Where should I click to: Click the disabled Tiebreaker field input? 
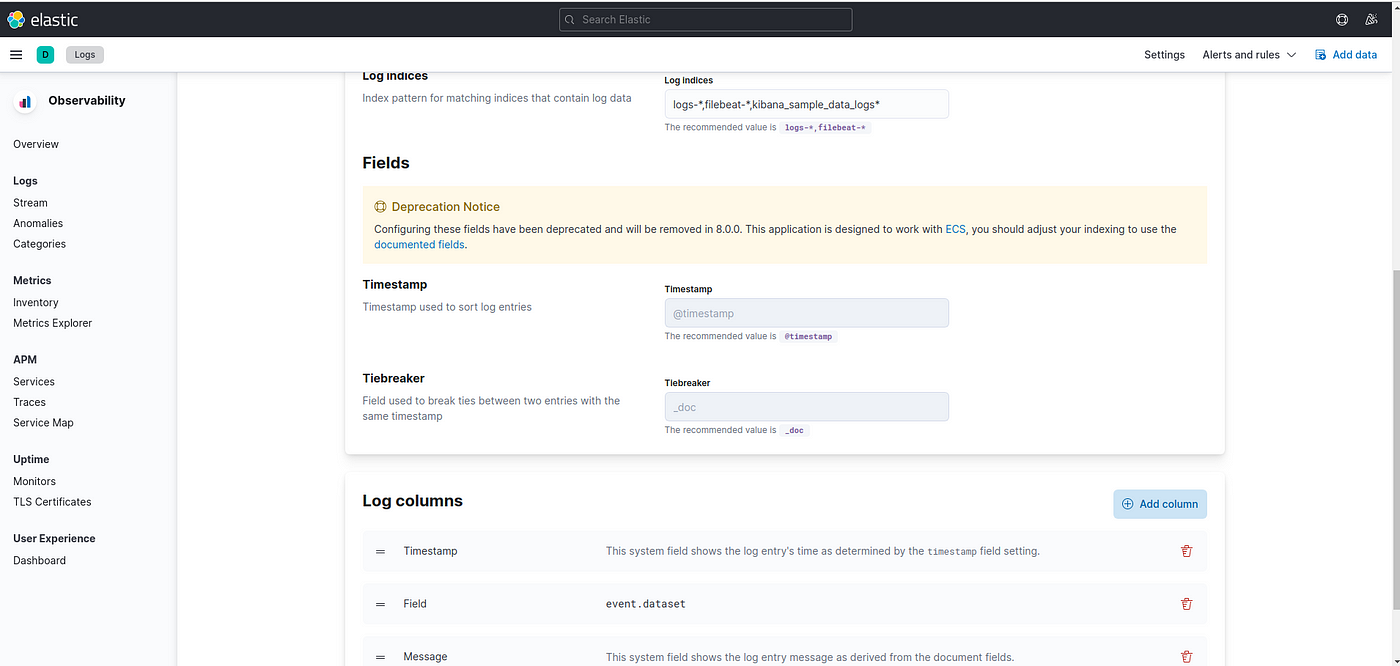click(806, 407)
